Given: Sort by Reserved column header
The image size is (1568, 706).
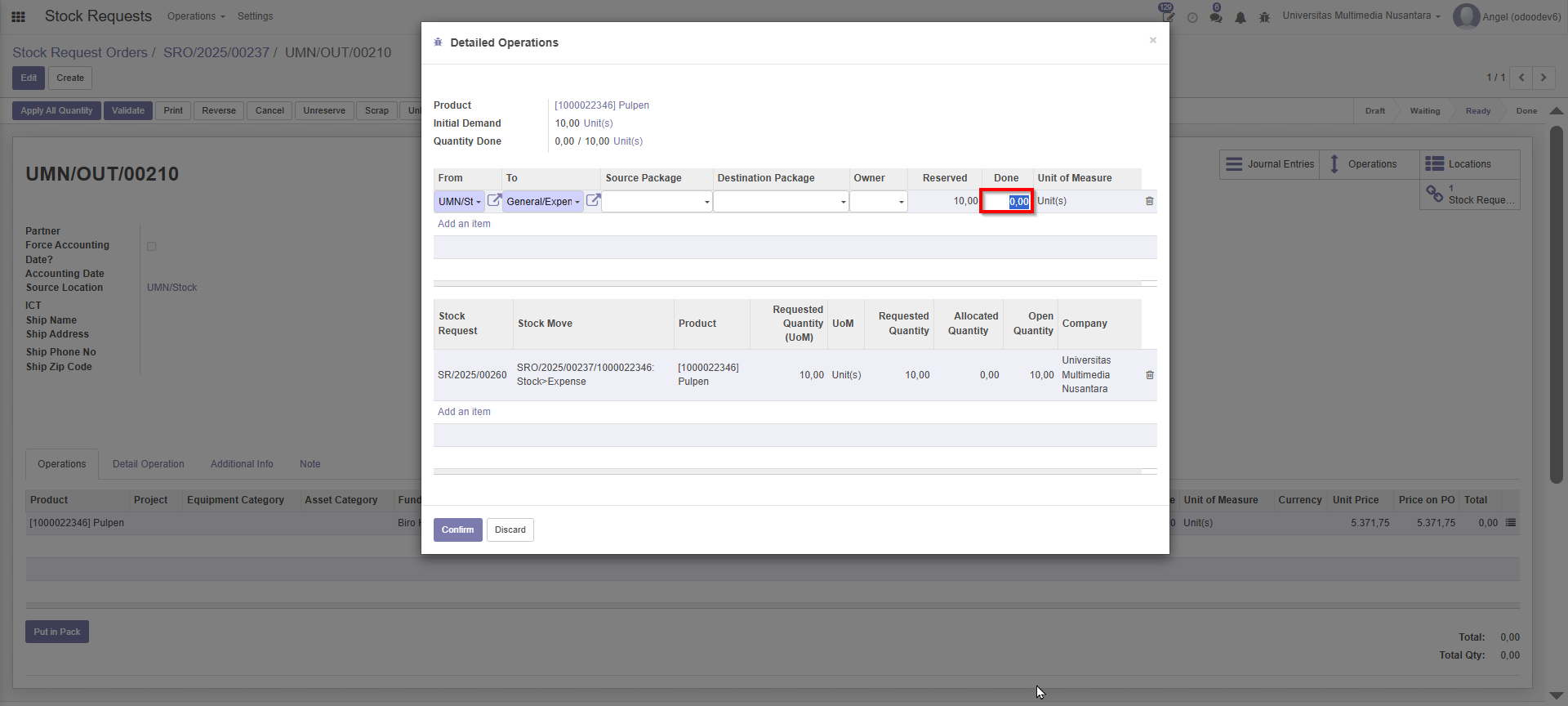Looking at the screenshot, I should tap(944, 178).
